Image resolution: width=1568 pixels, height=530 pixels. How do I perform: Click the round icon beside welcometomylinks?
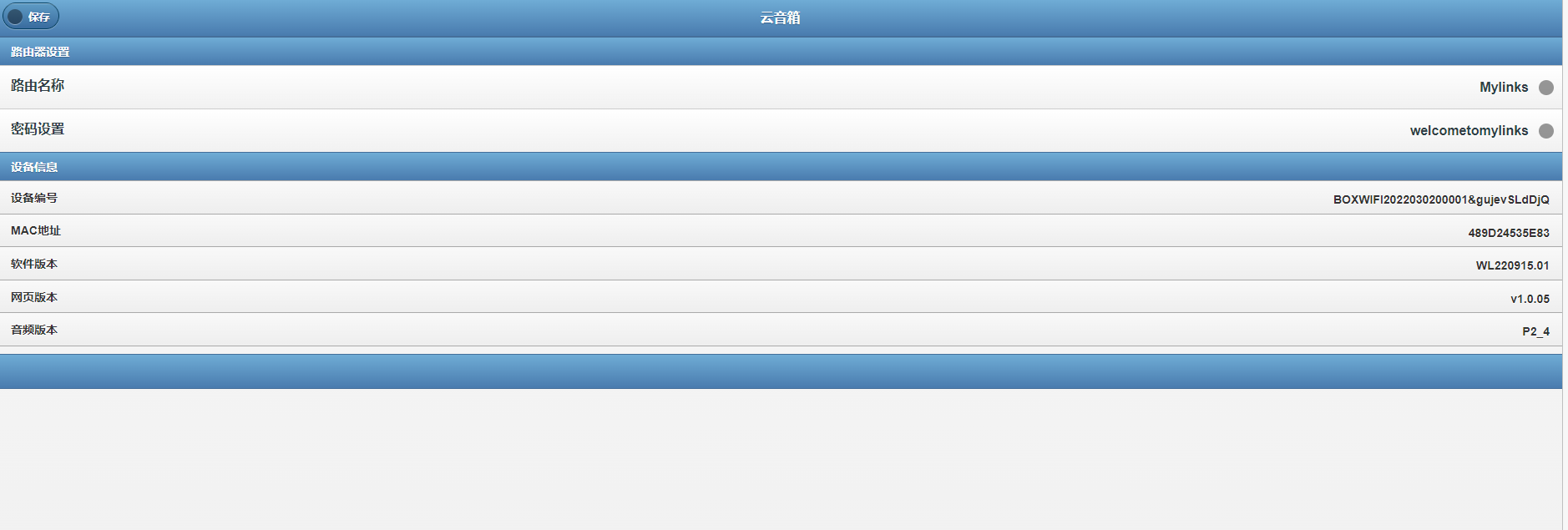[x=1545, y=131]
